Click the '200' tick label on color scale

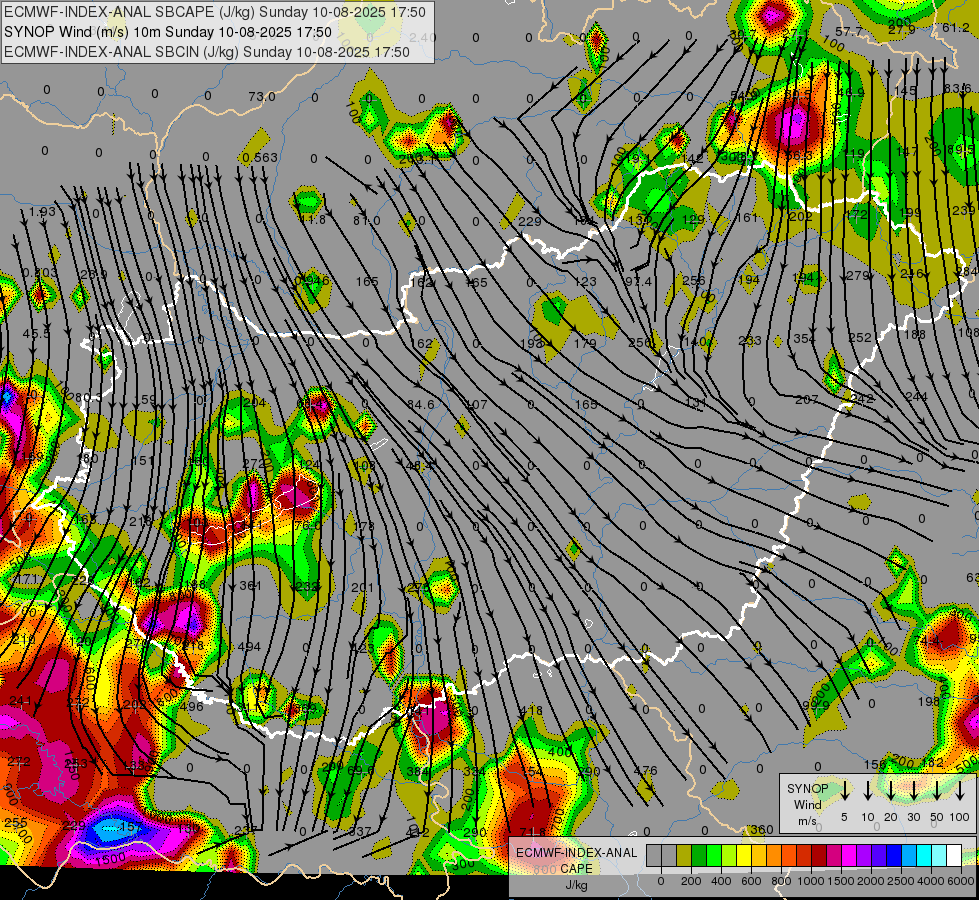[x=691, y=881]
